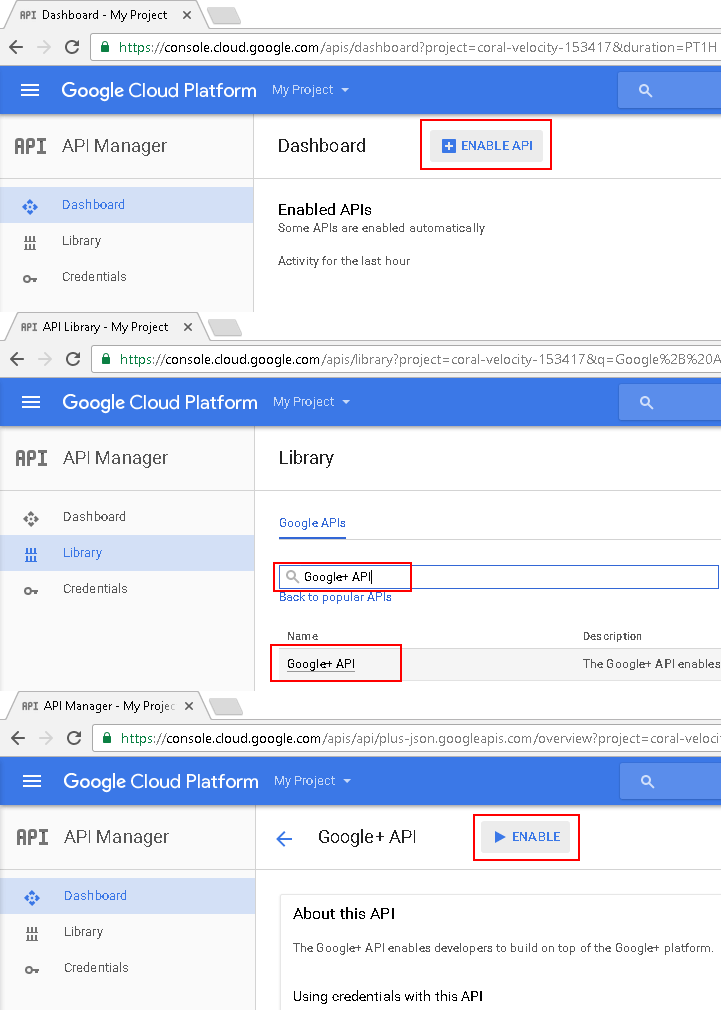Click Credentials key icon in Google+ API sidebar

(32, 969)
